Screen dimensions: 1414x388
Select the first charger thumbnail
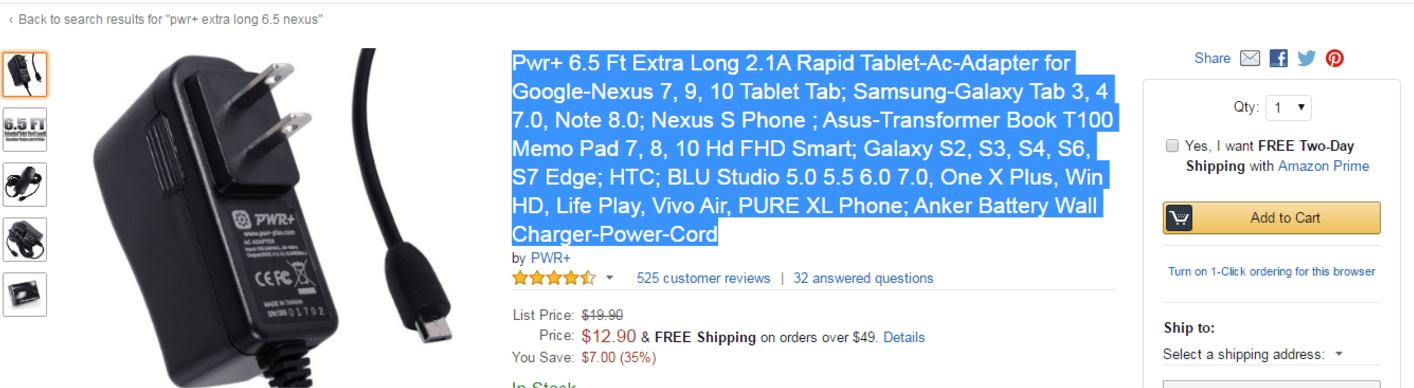pos(24,74)
